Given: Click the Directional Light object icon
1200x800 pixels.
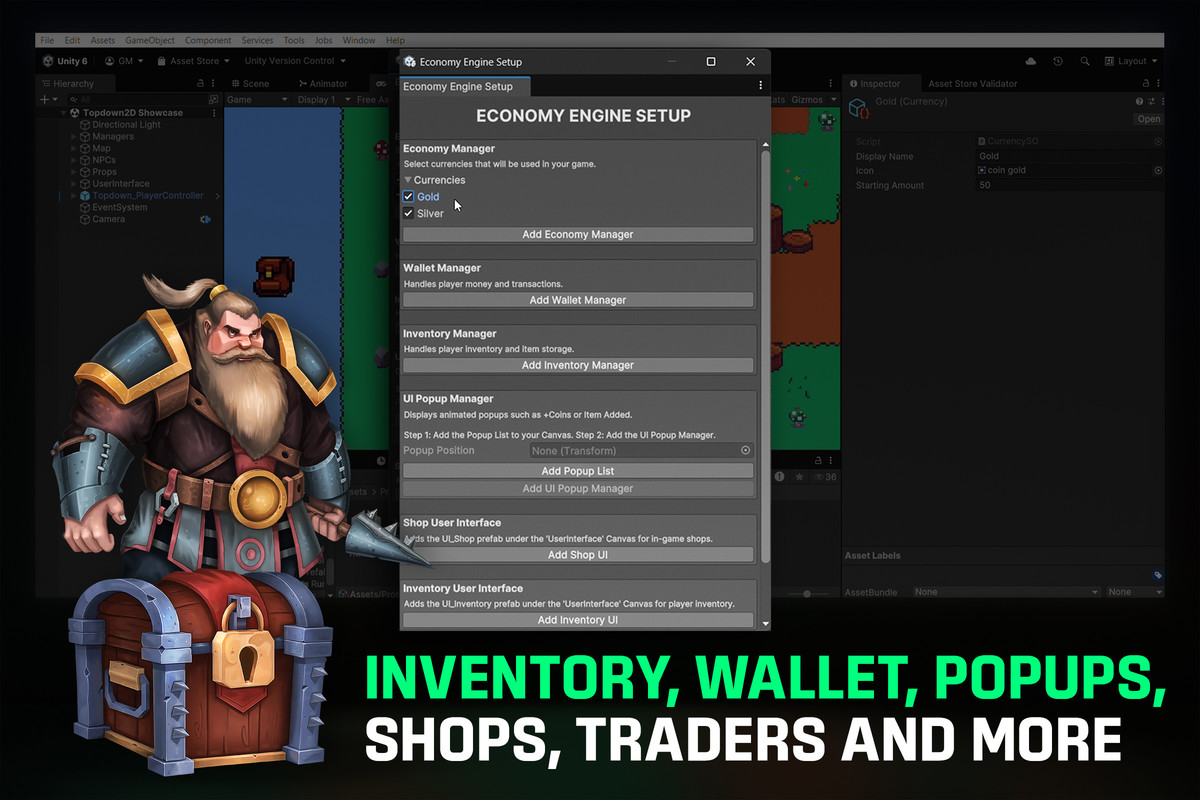Looking at the screenshot, I should [85, 125].
